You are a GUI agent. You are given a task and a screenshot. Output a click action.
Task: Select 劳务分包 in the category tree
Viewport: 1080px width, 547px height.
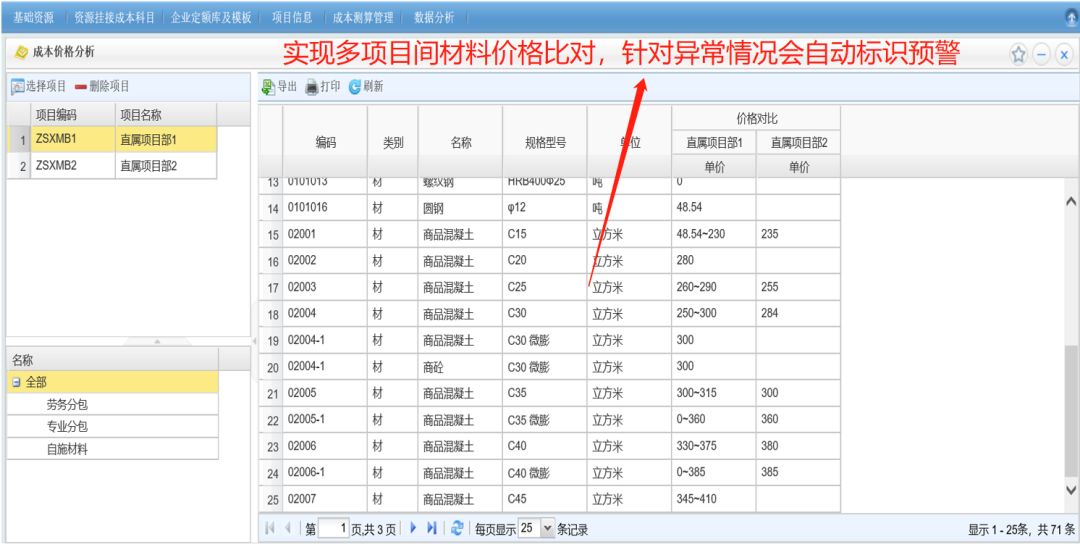tap(67, 405)
